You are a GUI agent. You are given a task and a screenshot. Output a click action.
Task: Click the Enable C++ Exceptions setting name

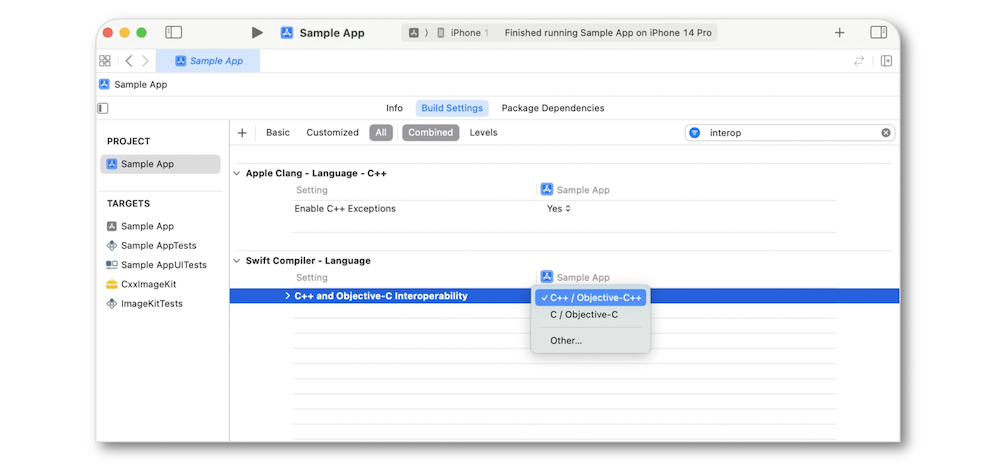click(345, 209)
